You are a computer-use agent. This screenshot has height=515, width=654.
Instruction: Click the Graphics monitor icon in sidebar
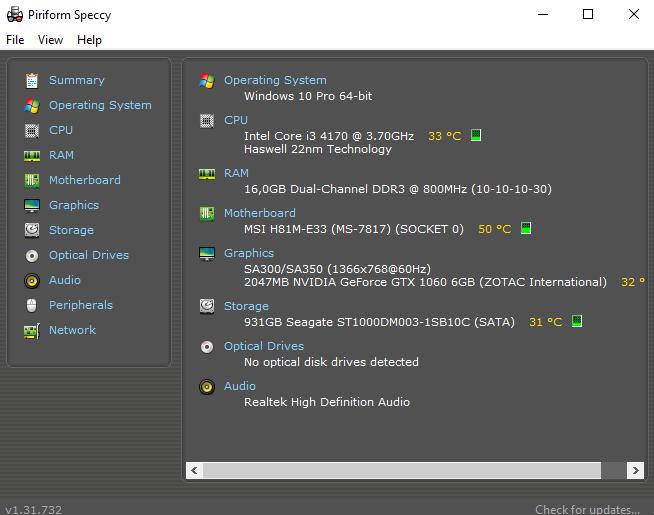(32, 206)
